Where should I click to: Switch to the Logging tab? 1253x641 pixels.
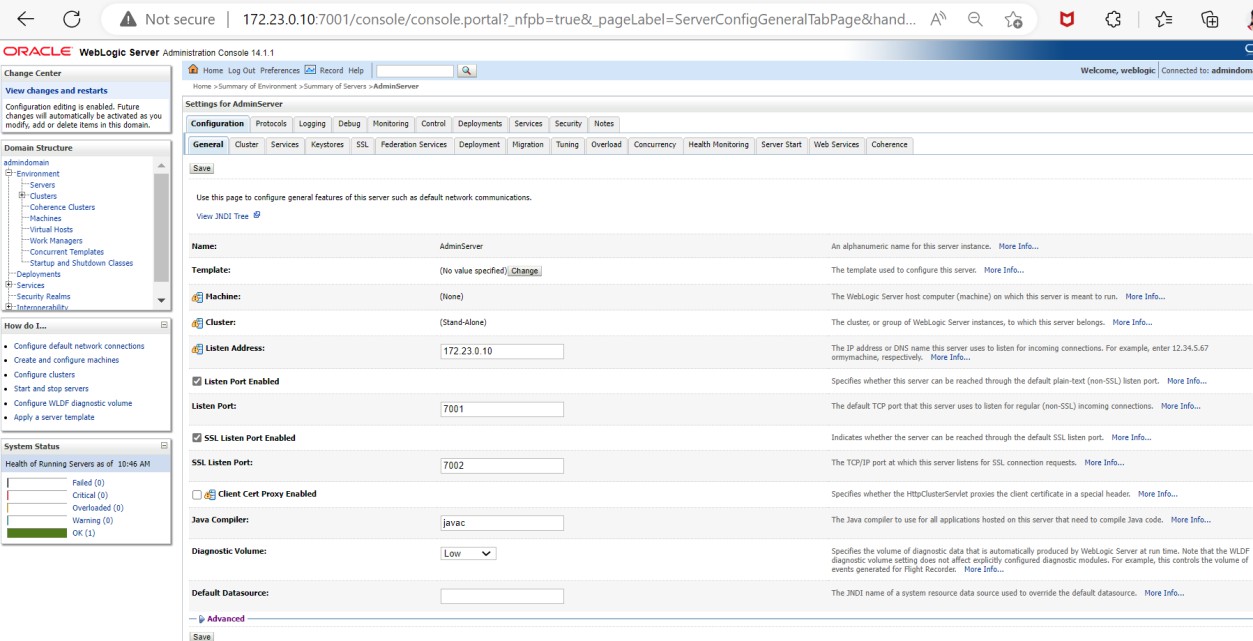[x=312, y=124]
